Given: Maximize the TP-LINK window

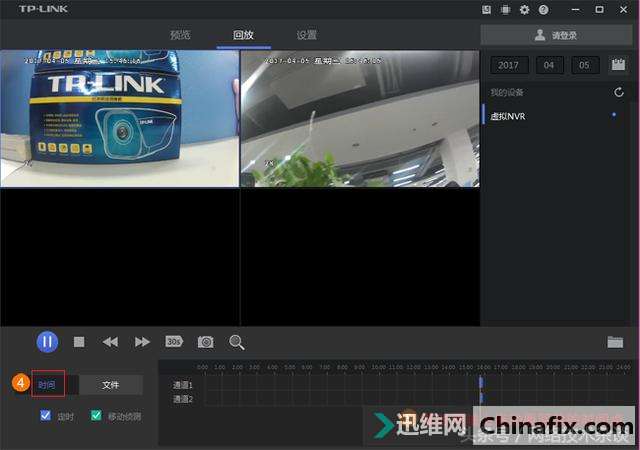Looking at the screenshot, I should 599,9.
